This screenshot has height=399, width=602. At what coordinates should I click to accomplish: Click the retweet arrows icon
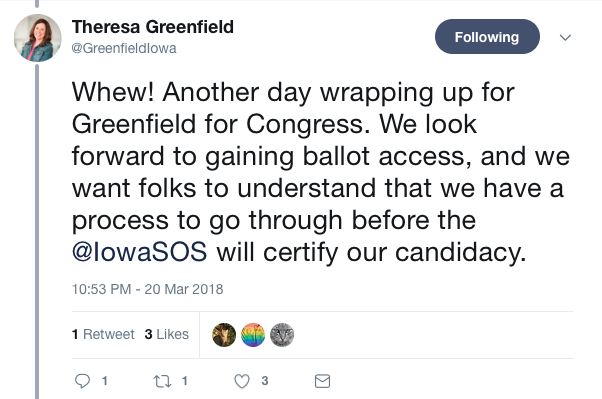coord(162,381)
